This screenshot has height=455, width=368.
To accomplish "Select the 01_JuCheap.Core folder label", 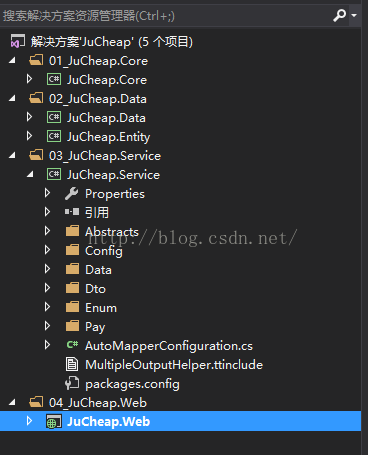I will 98,61.
